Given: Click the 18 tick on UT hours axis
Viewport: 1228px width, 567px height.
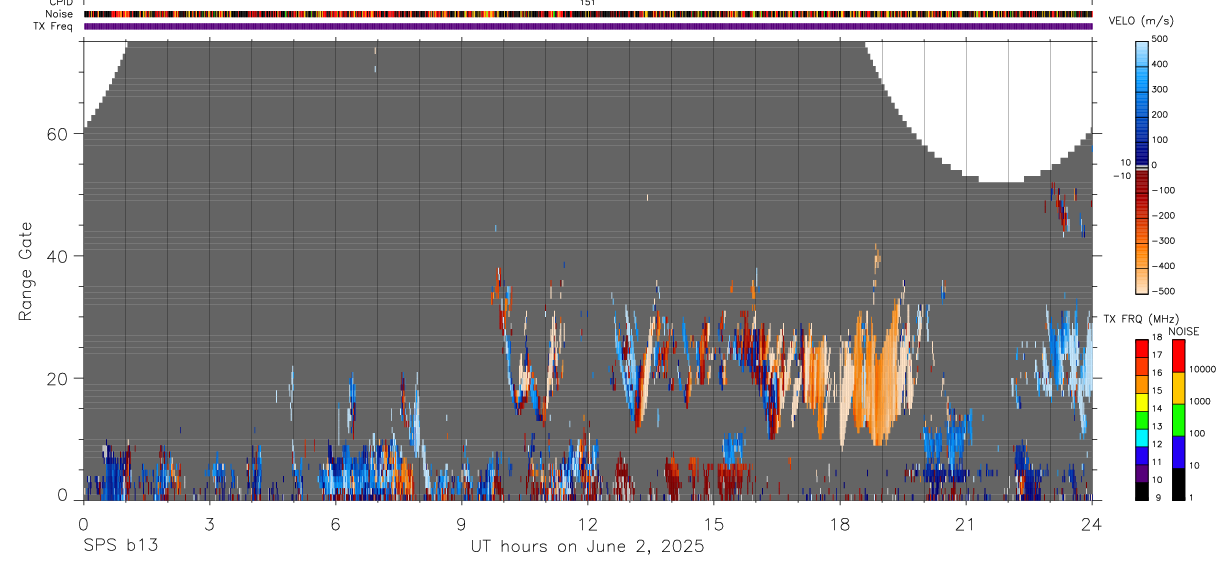Looking at the screenshot, I should pos(839,524).
